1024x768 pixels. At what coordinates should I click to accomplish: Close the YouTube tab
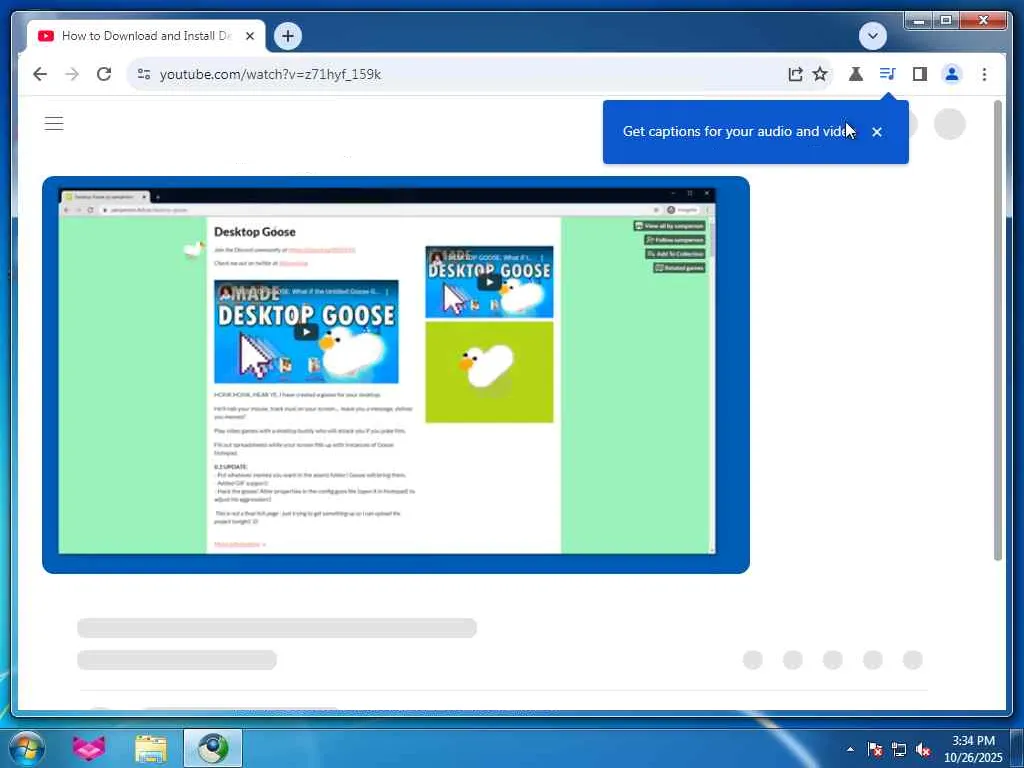249,36
